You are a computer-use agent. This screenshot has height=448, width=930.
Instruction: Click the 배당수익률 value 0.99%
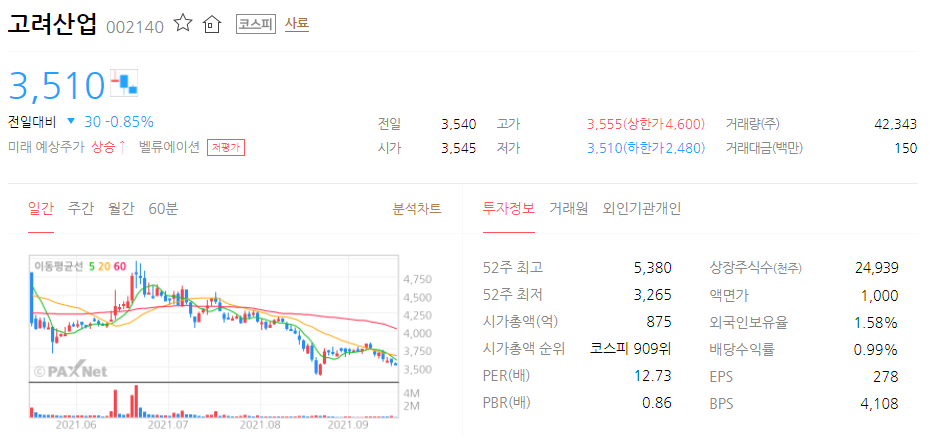[x=875, y=349]
